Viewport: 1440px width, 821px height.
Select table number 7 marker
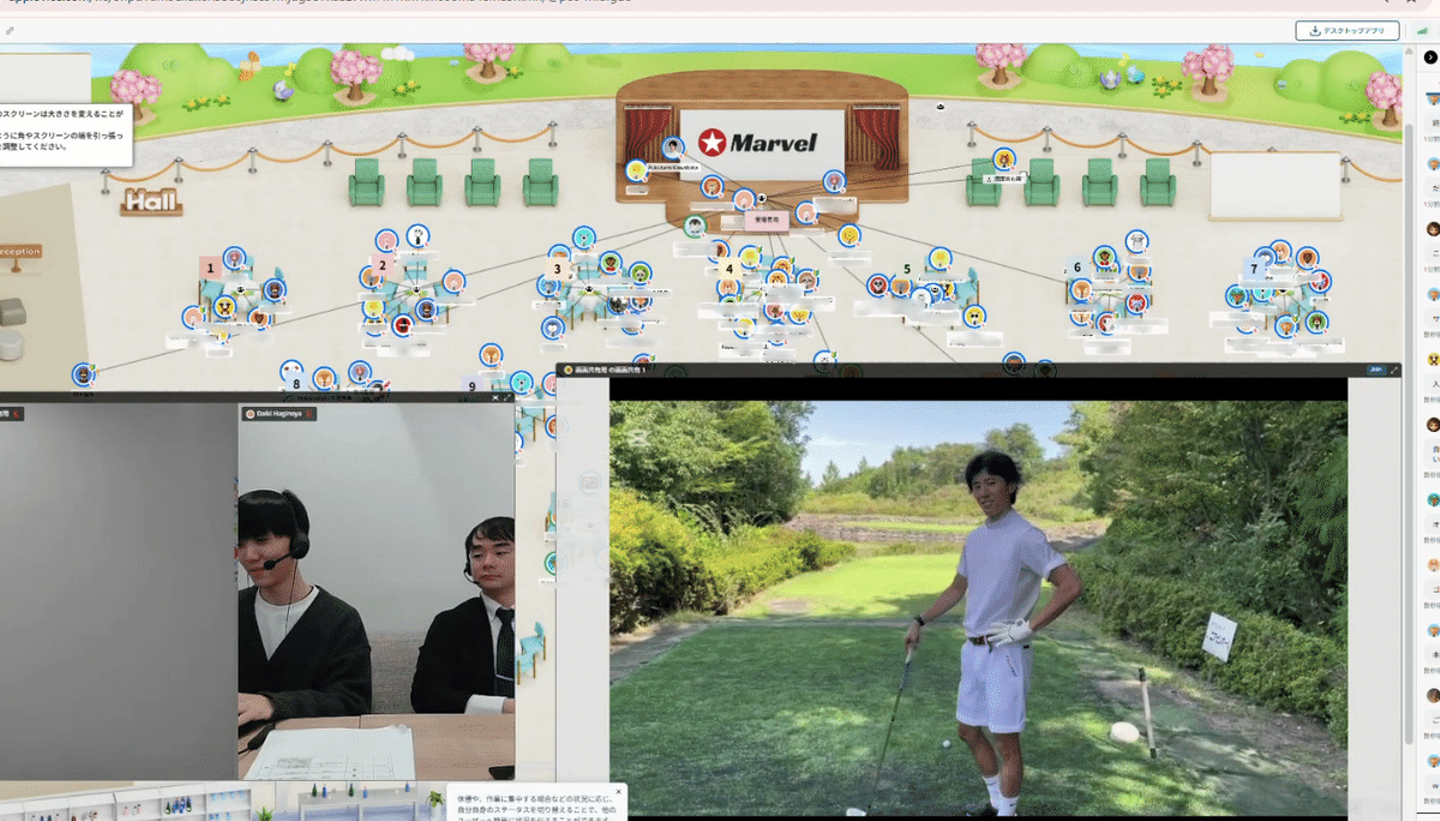1254,268
